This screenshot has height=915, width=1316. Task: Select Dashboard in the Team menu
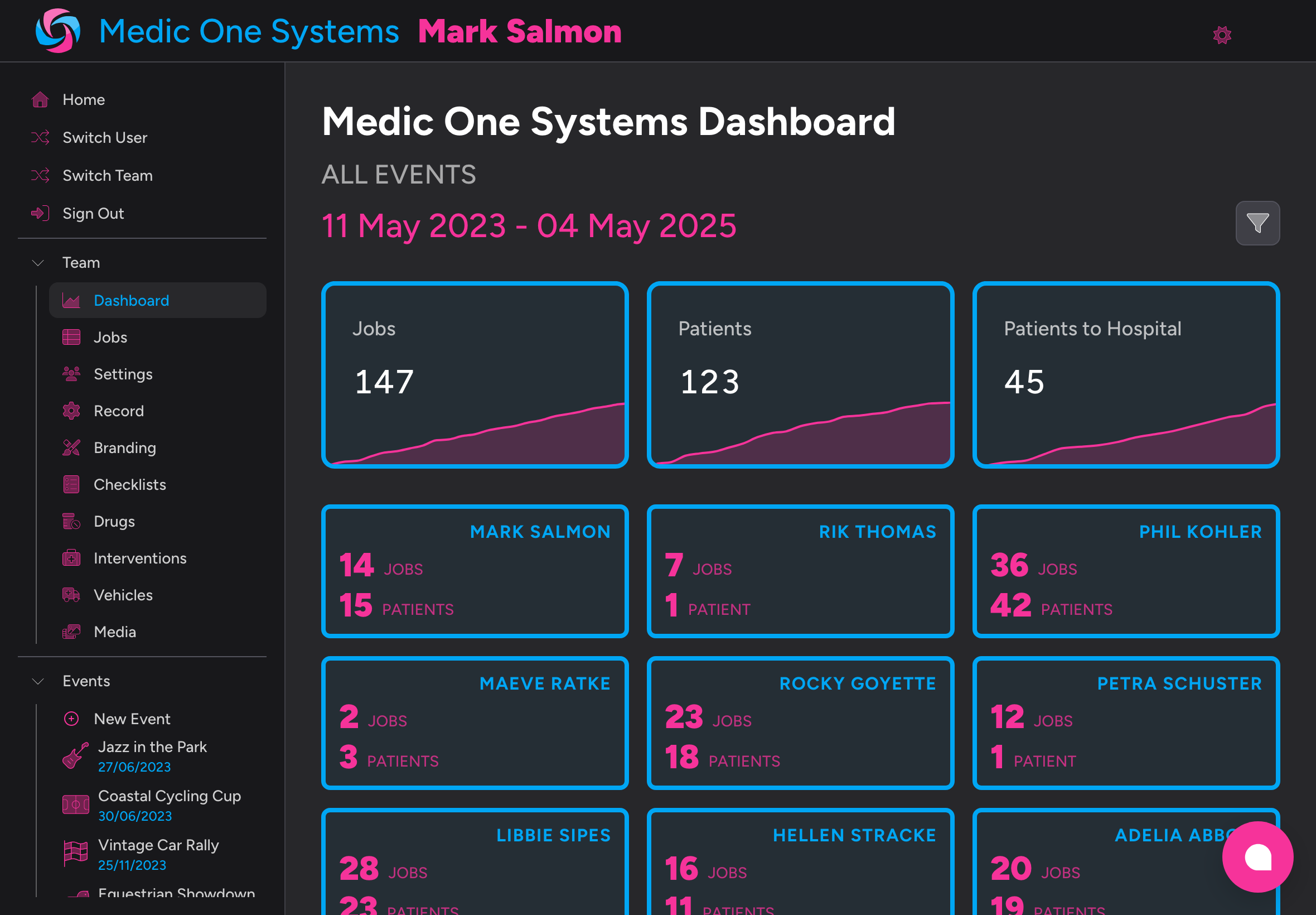[131, 300]
